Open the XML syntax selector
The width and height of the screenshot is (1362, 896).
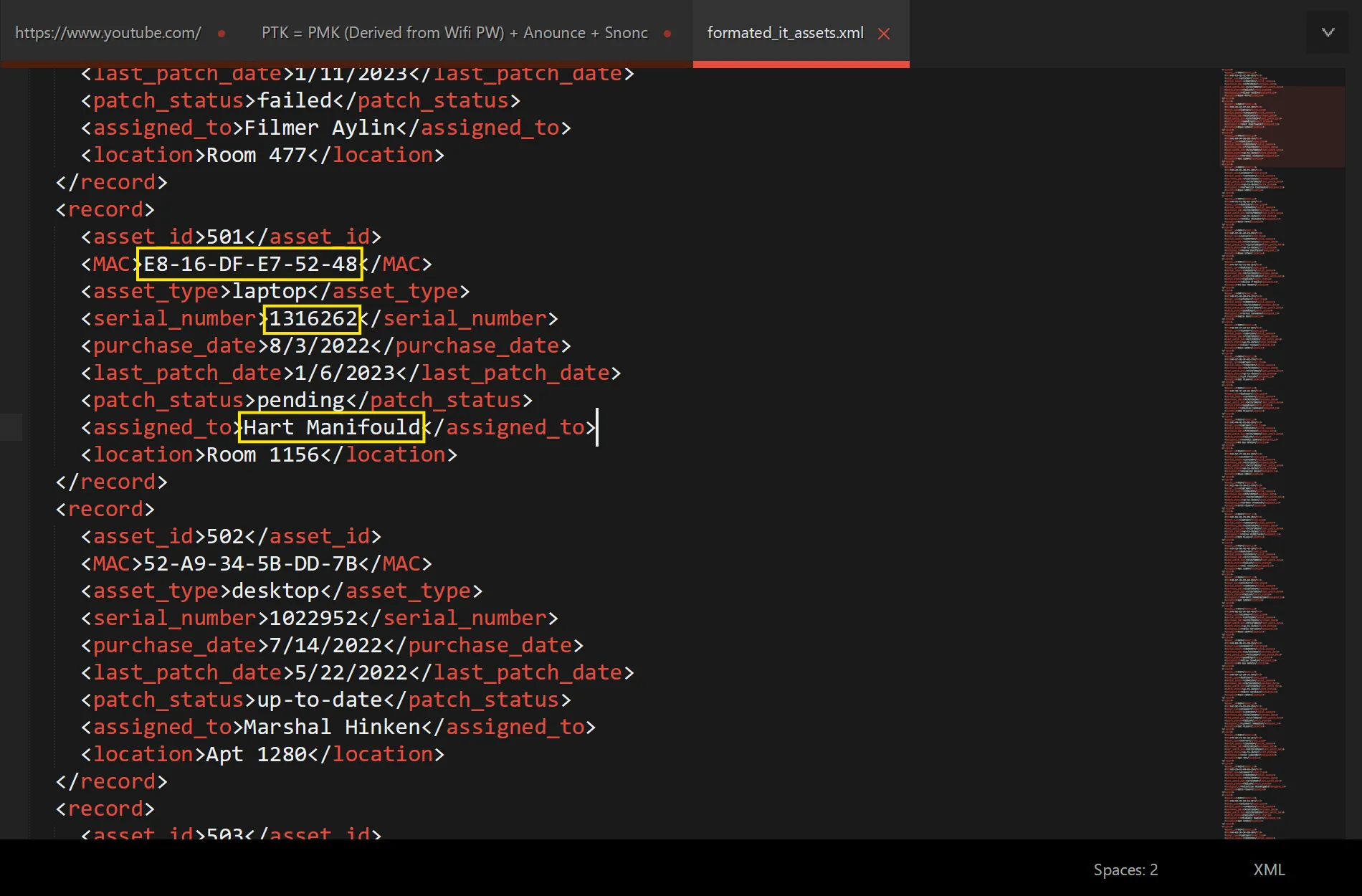(x=1268, y=869)
